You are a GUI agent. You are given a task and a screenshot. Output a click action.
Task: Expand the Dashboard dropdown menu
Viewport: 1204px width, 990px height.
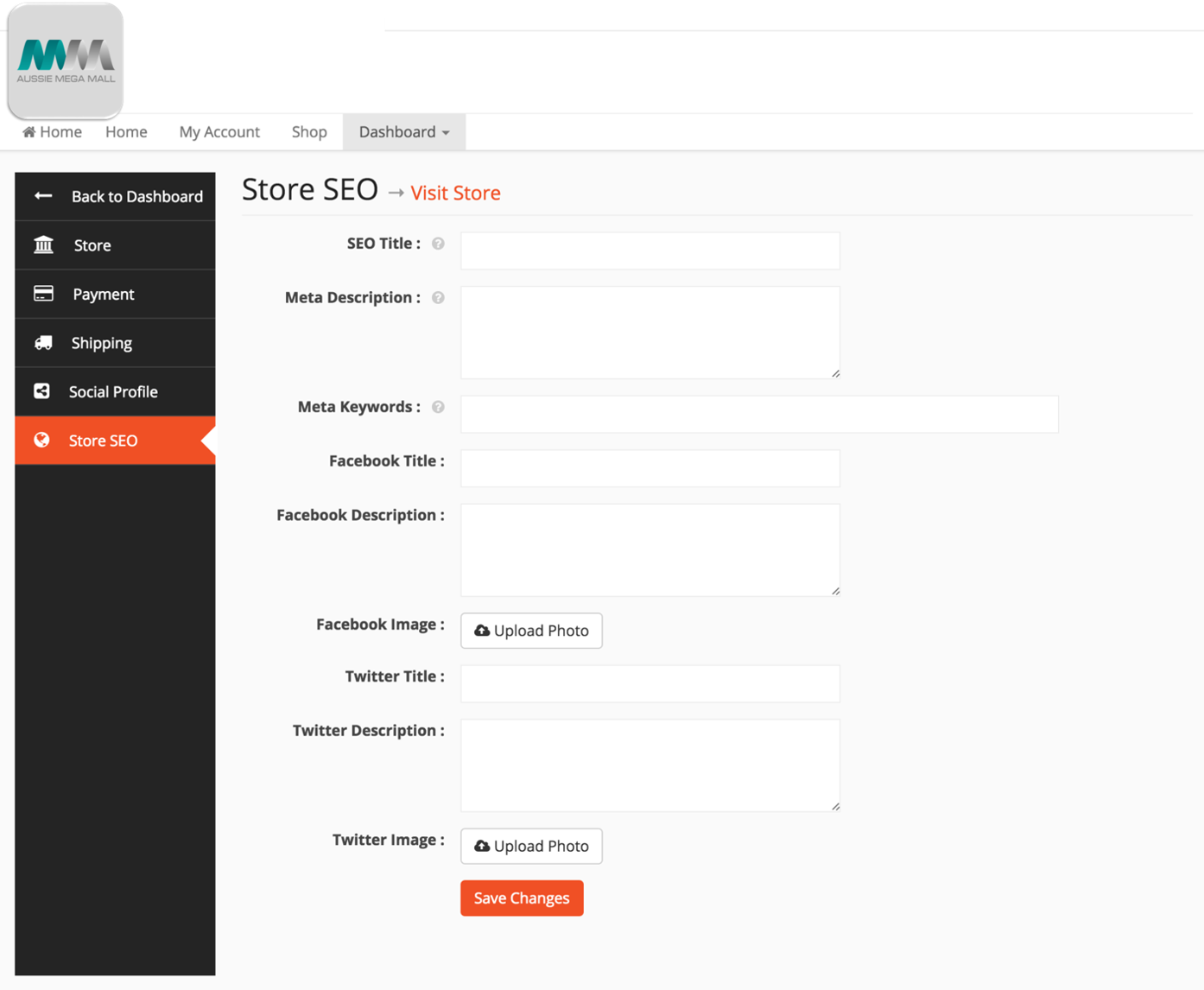pyautogui.click(x=402, y=131)
